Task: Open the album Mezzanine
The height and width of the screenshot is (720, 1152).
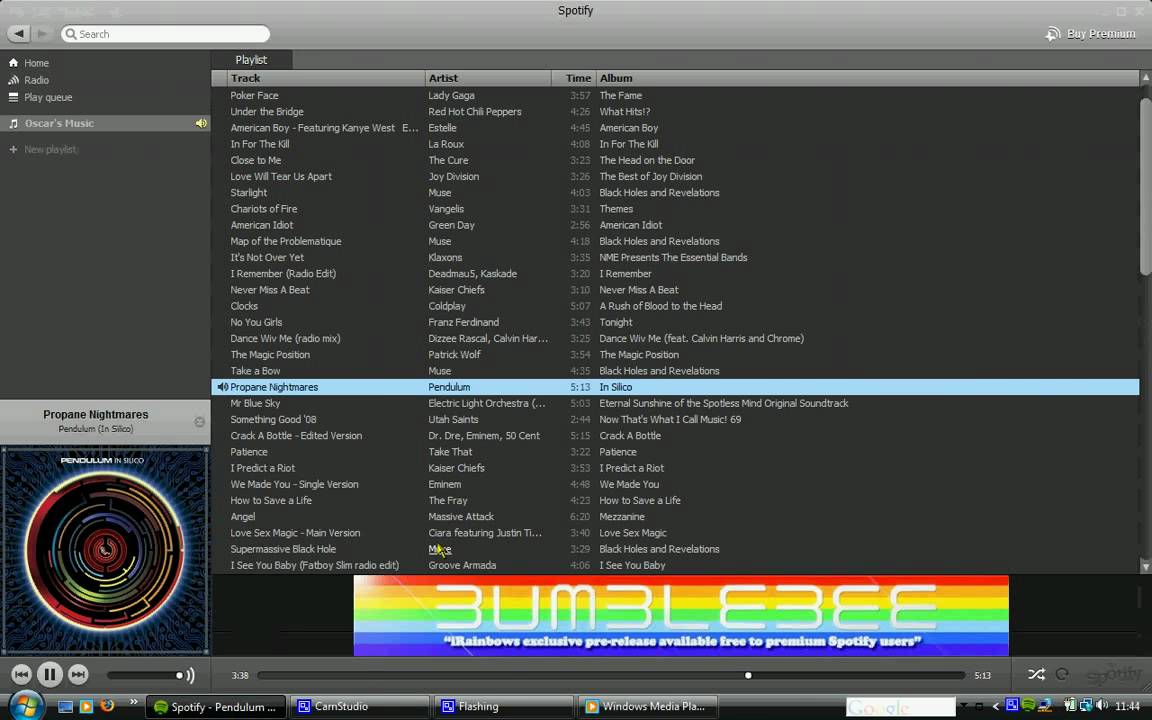Action: pyautogui.click(x=622, y=516)
